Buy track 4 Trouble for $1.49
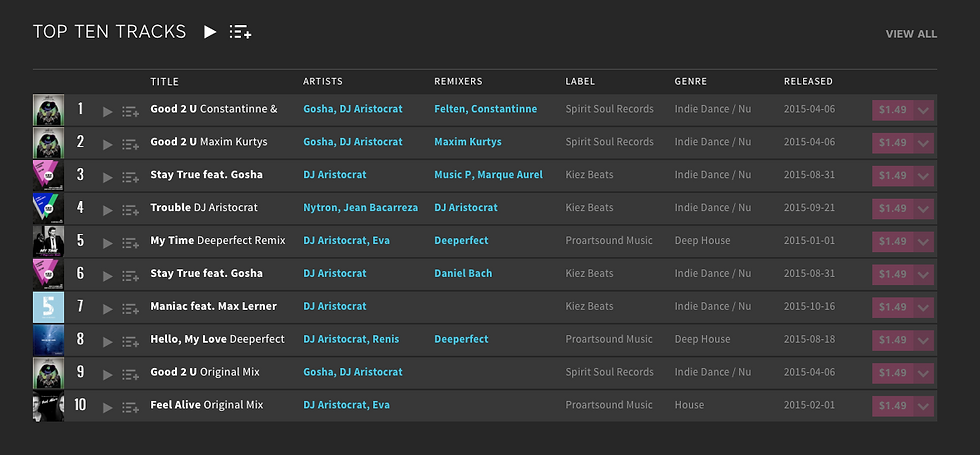This screenshot has width=980, height=455. [892, 209]
